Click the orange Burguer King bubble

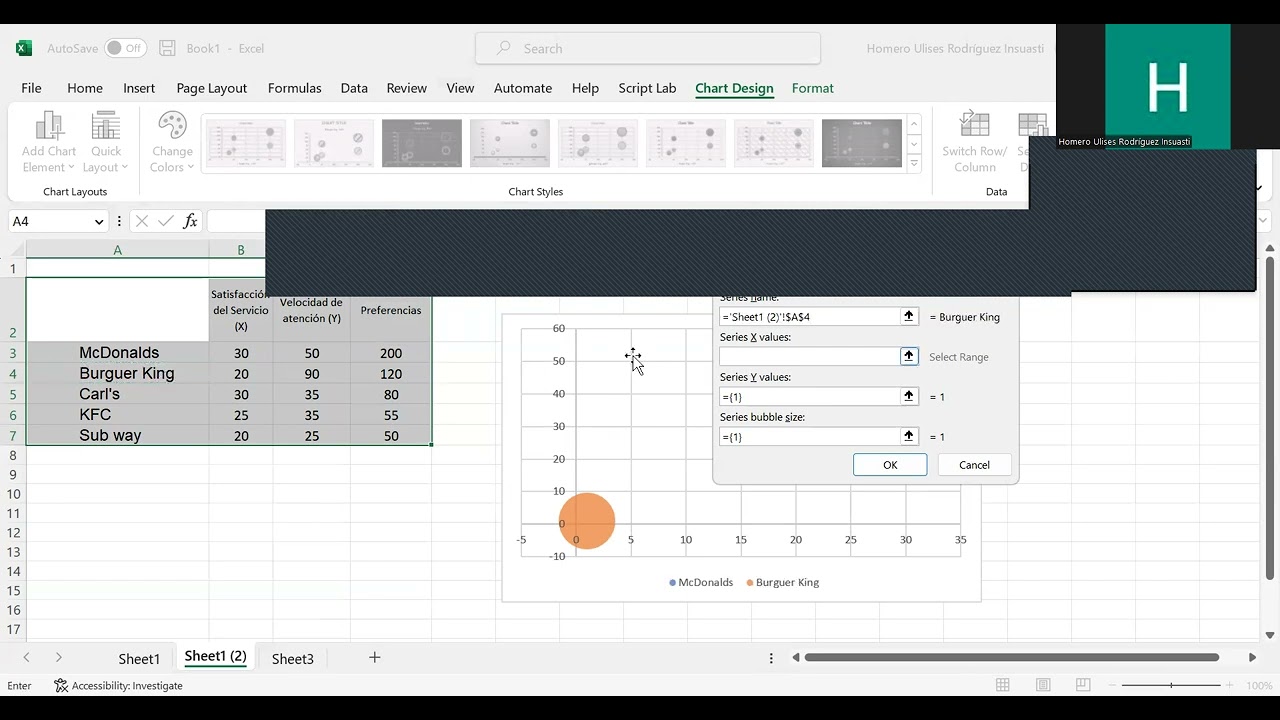point(587,521)
